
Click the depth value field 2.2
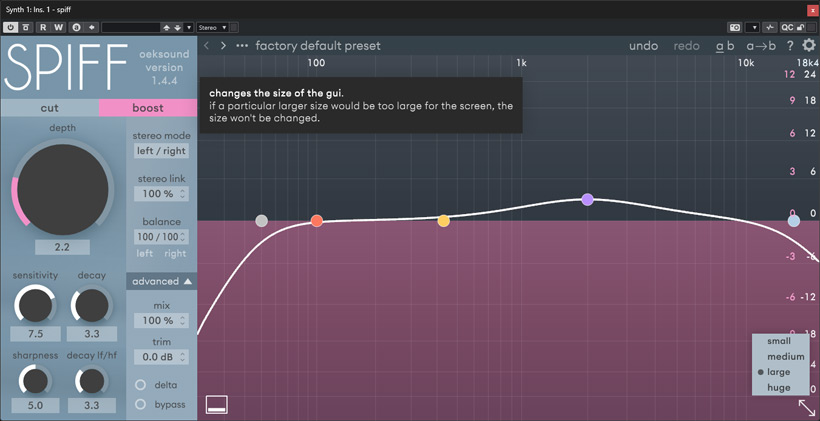click(62, 247)
